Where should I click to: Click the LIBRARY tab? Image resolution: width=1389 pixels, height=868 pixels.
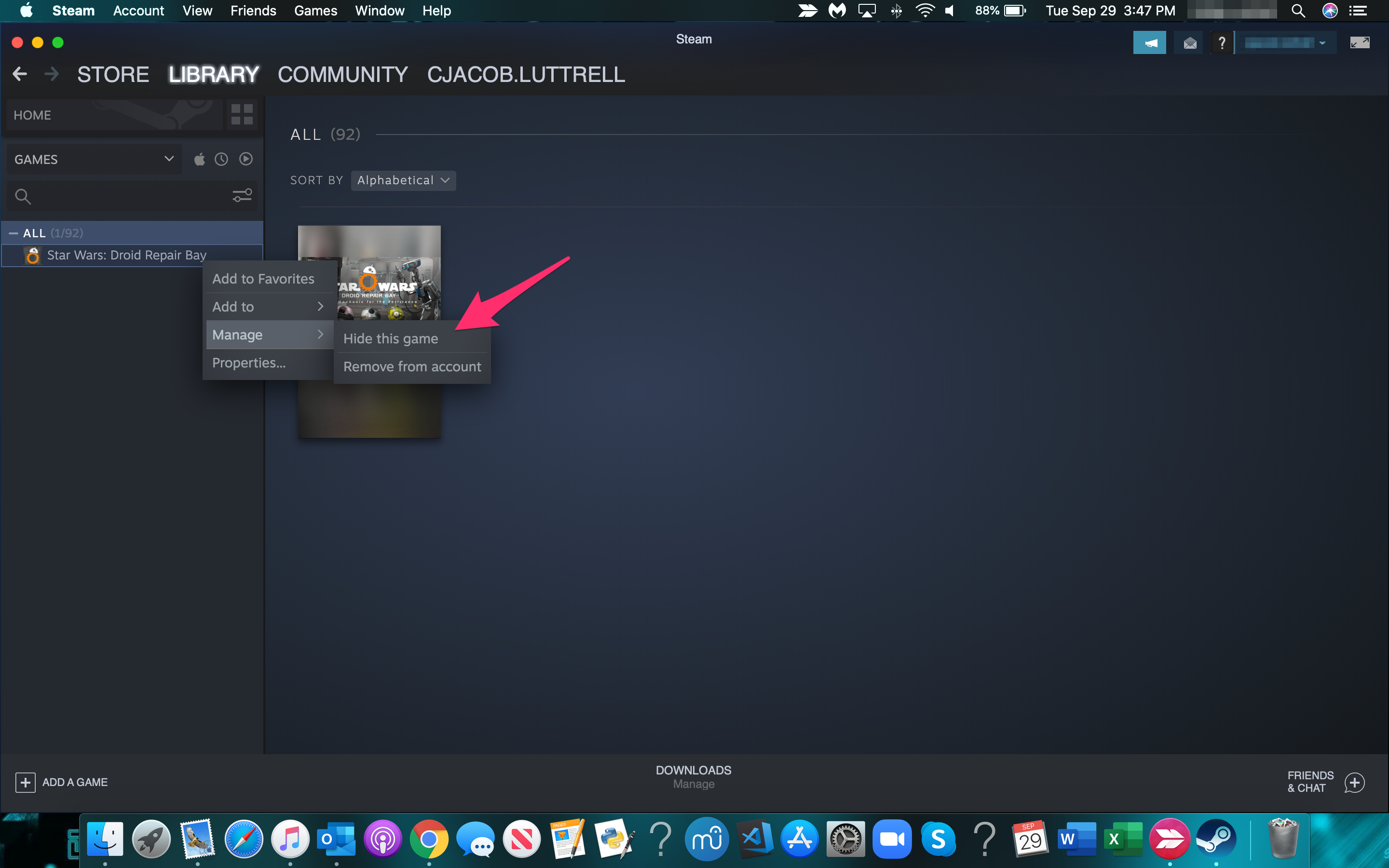(x=213, y=74)
